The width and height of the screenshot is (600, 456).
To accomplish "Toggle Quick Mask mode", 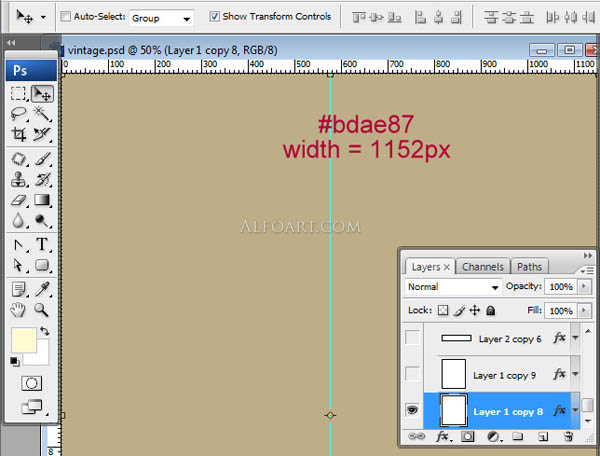I will coord(31,383).
